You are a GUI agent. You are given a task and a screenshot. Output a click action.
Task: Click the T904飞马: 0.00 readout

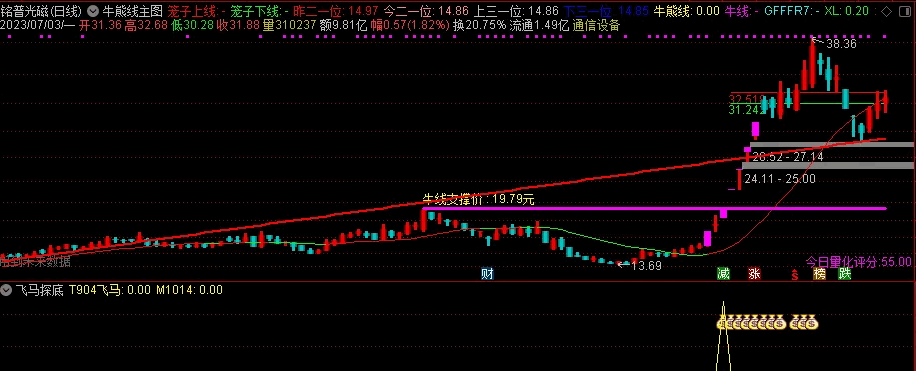point(110,290)
